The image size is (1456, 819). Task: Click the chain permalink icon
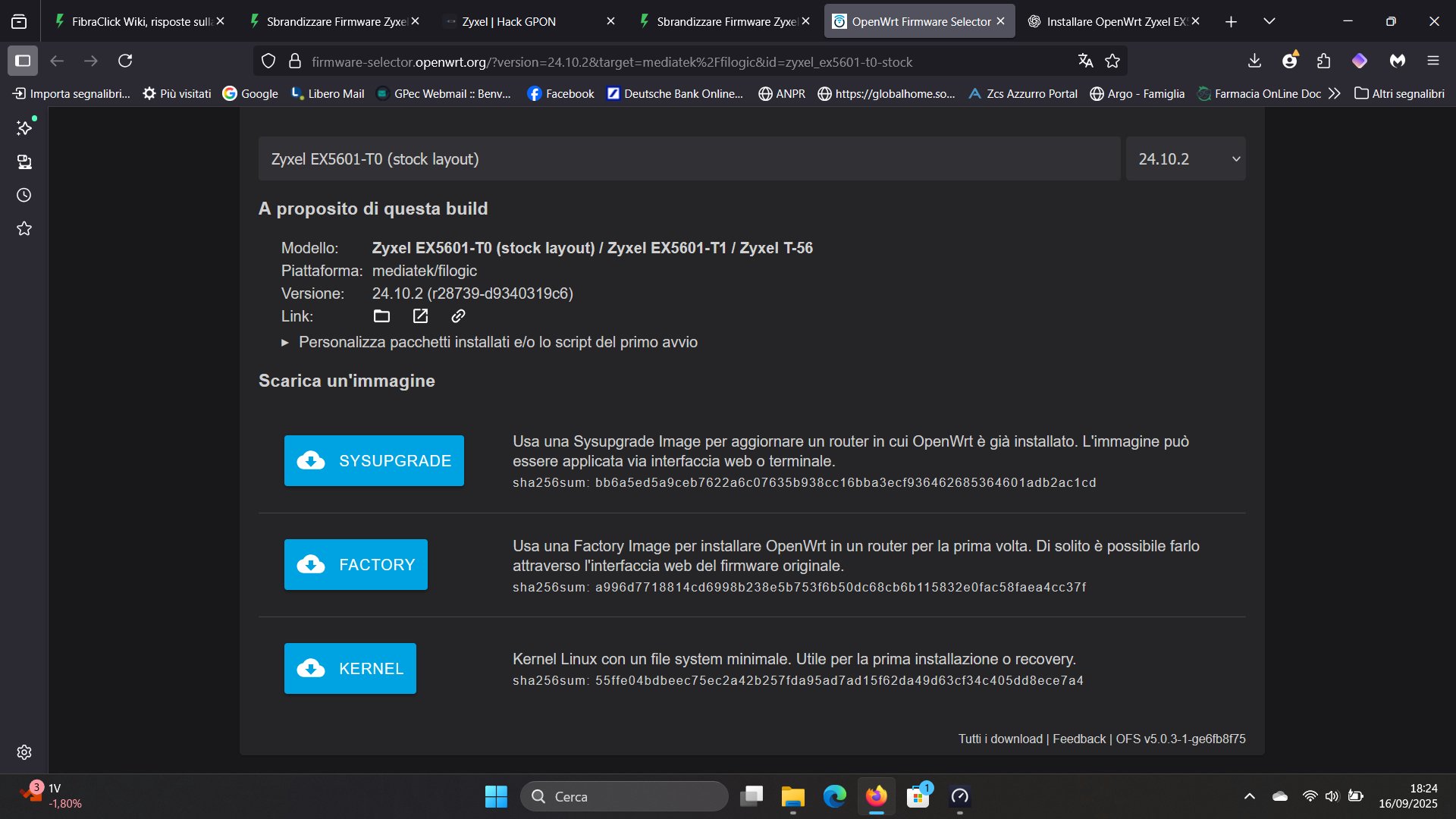tap(458, 316)
